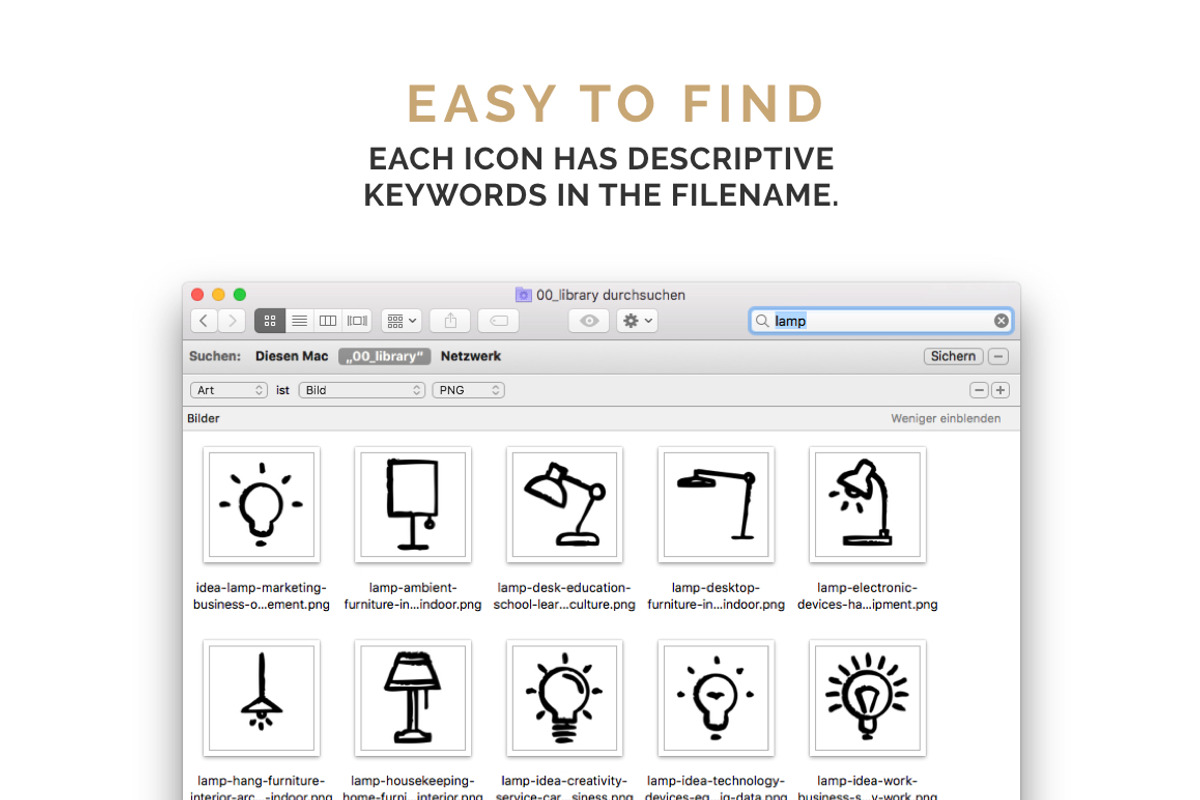This screenshot has width=1200, height=800.
Task: Select the lamp-idea-creativity bulb thumbnail
Action: coord(565,698)
